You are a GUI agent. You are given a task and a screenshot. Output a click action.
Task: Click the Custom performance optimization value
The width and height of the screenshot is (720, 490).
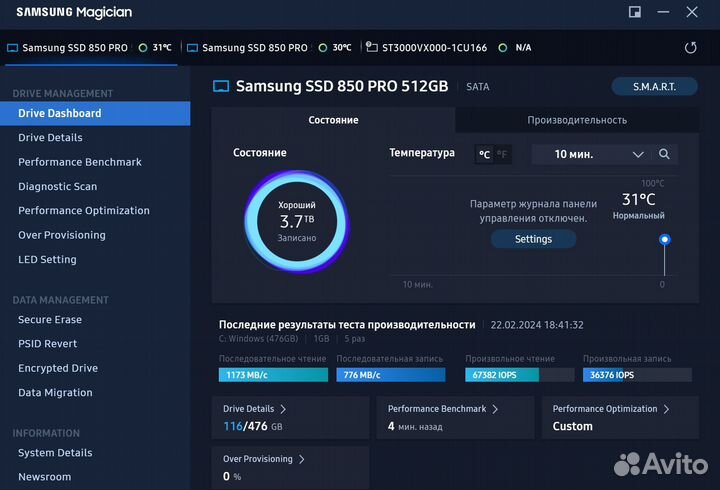pos(573,426)
